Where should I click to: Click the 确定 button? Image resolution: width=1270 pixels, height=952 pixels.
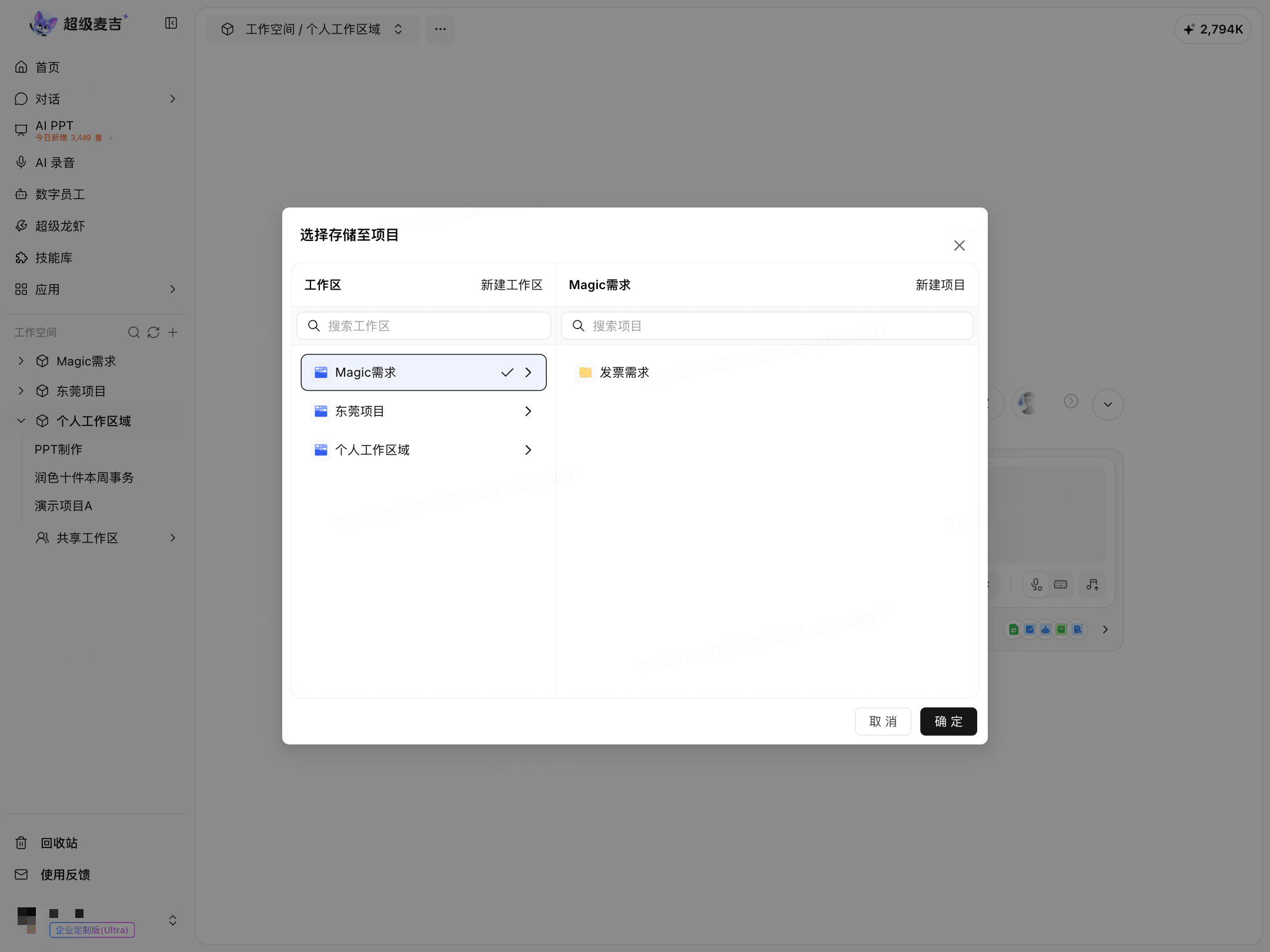[948, 722]
